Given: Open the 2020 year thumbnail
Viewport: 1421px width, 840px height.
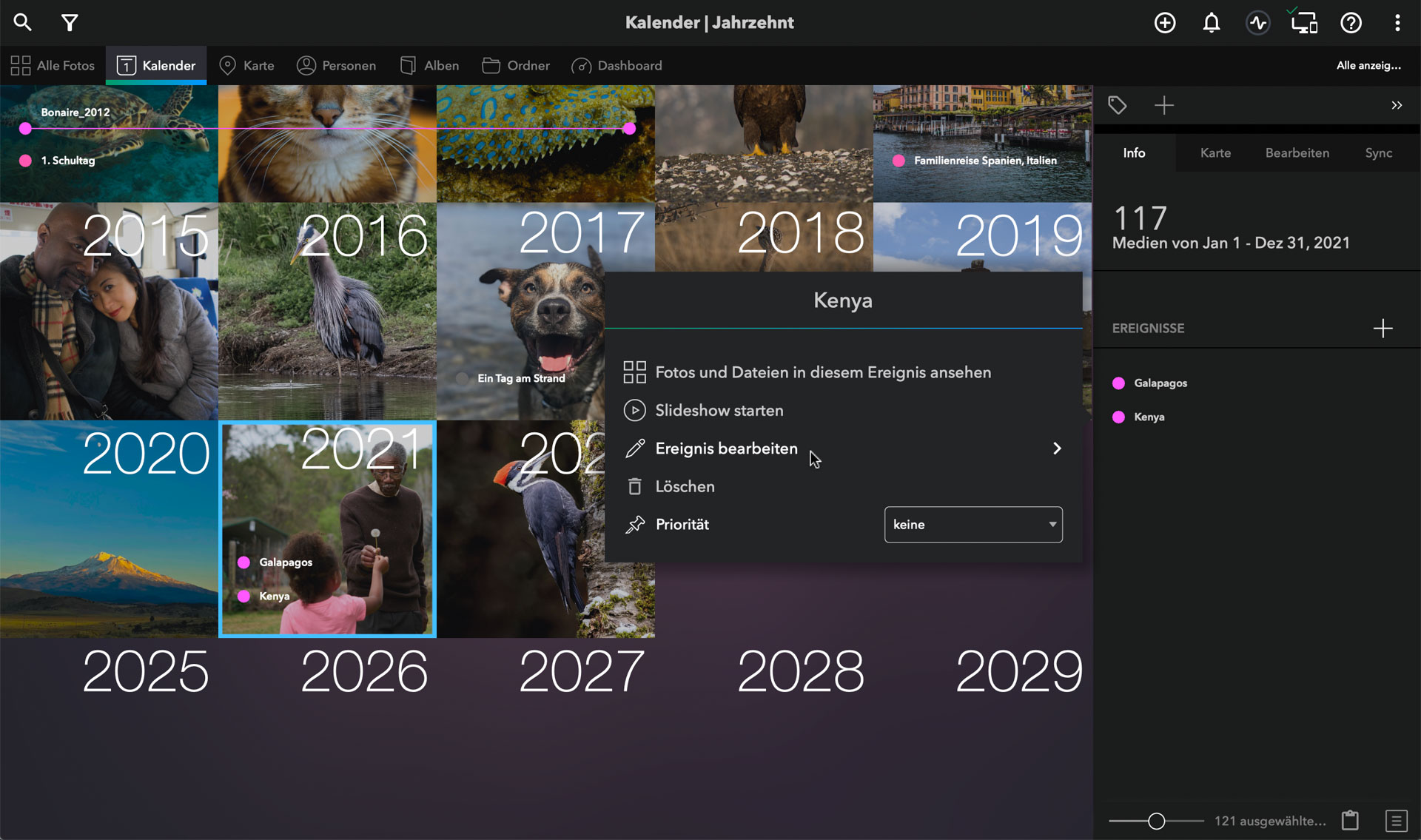Looking at the screenshot, I should tap(109, 529).
